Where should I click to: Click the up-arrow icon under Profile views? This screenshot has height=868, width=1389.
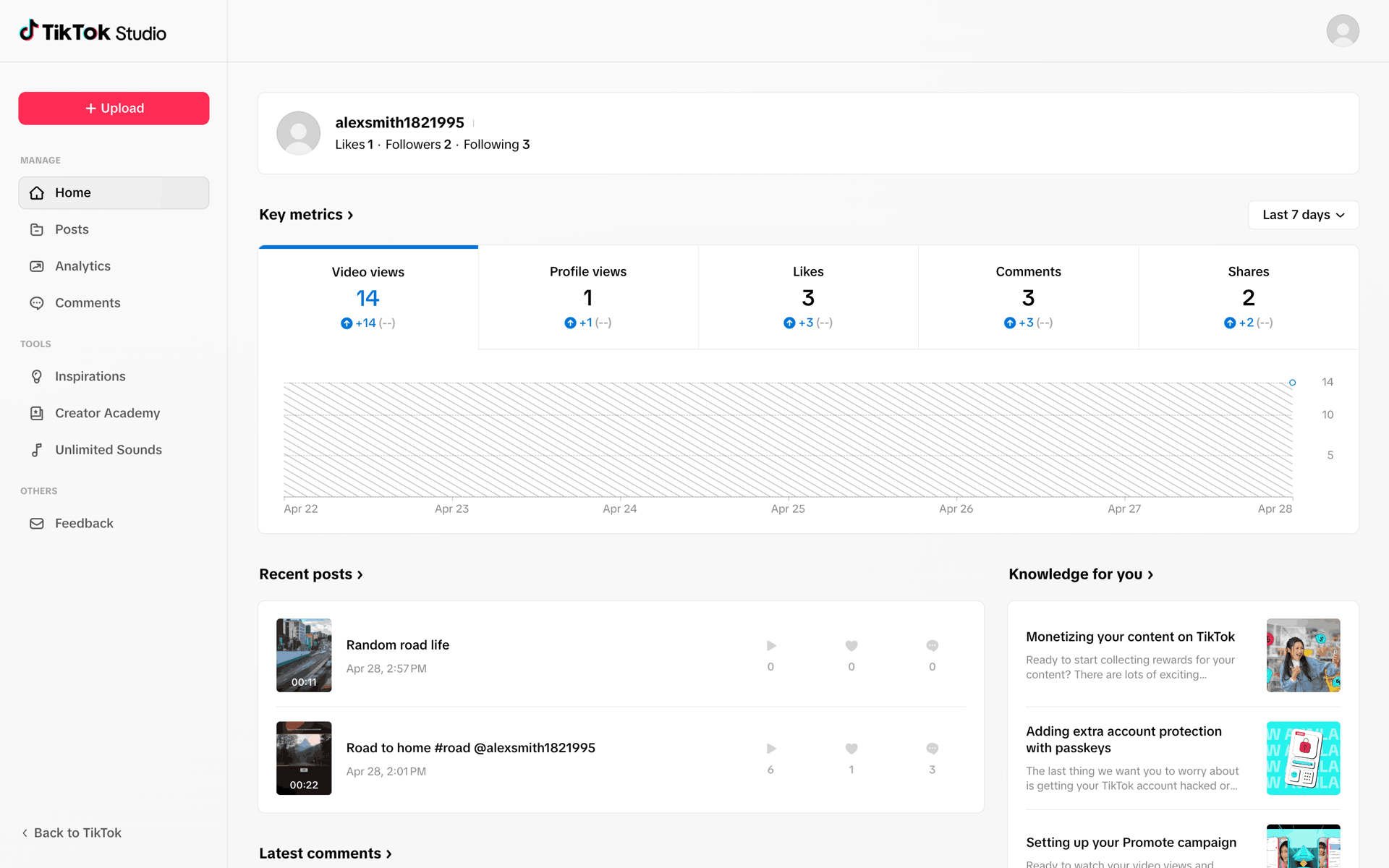(570, 323)
